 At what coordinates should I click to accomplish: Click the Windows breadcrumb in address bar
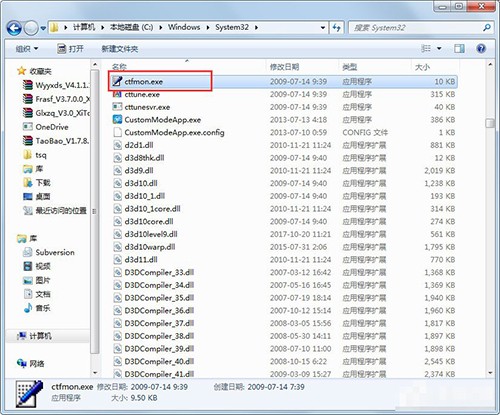pos(184,27)
